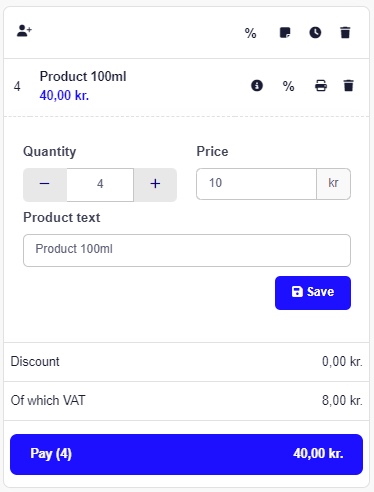
Task: Apply order discount with top percent icon
Action: click(250, 33)
